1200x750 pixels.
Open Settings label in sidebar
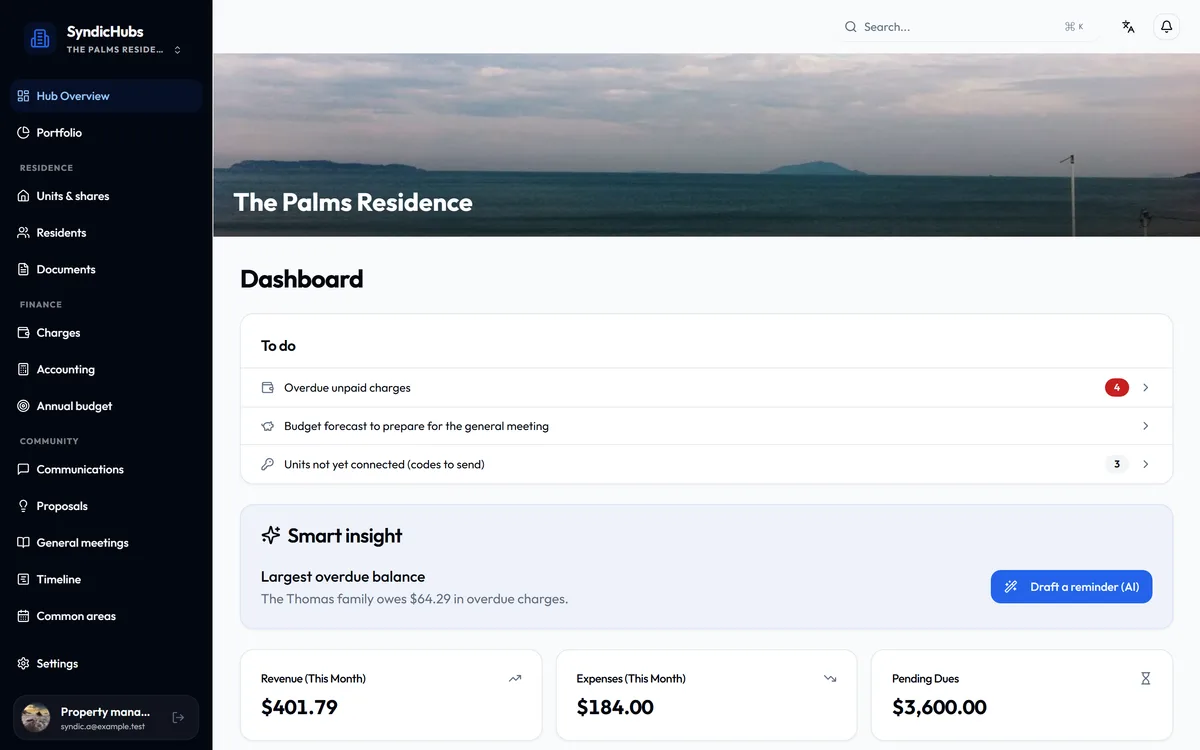(x=57, y=663)
